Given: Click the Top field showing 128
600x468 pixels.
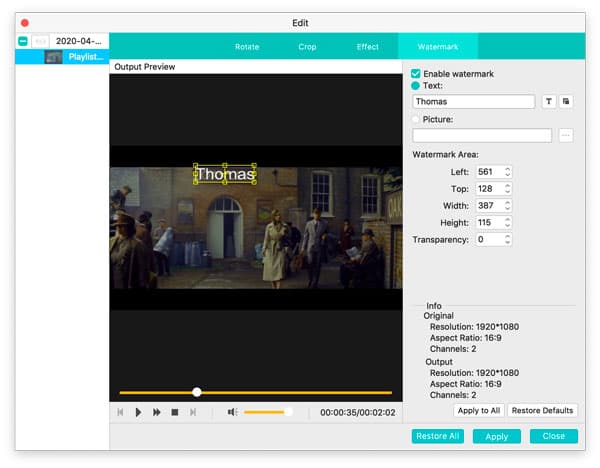Looking at the screenshot, I should [x=489, y=189].
